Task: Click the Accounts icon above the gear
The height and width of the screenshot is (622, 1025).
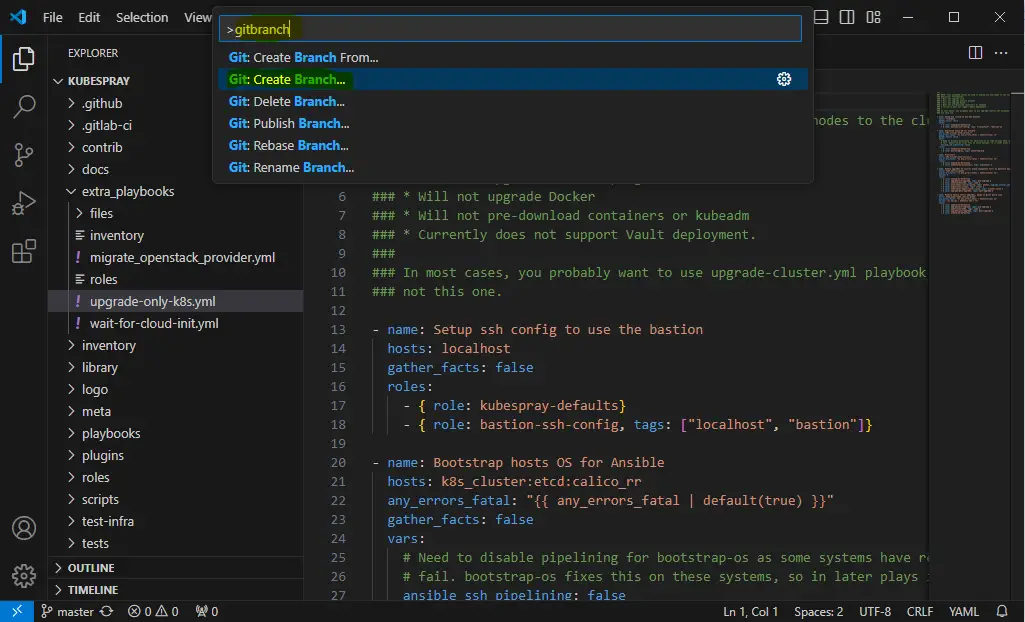Action: pos(23,528)
